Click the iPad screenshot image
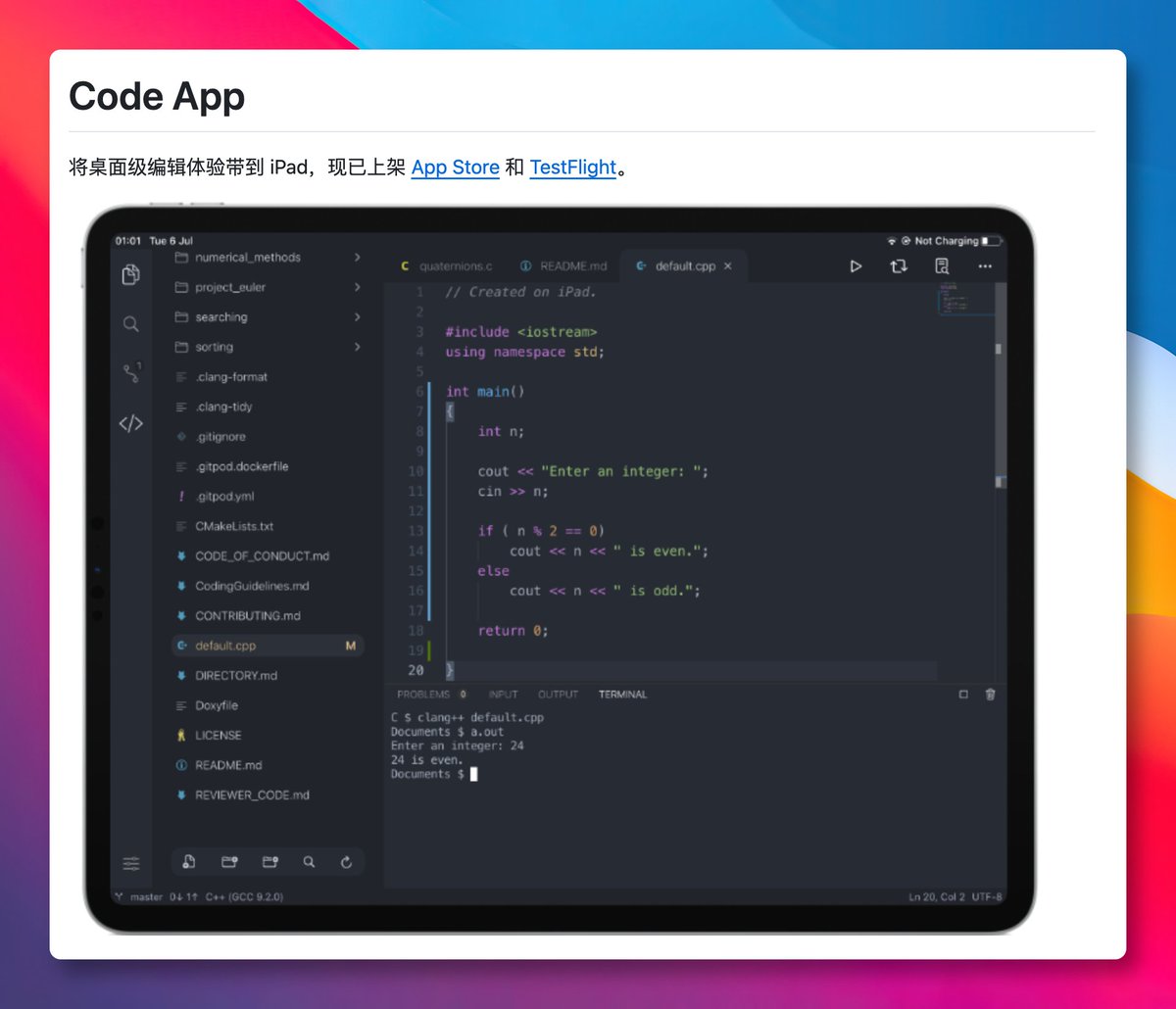The width and height of the screenshot is (1176, 1009). 560,569
